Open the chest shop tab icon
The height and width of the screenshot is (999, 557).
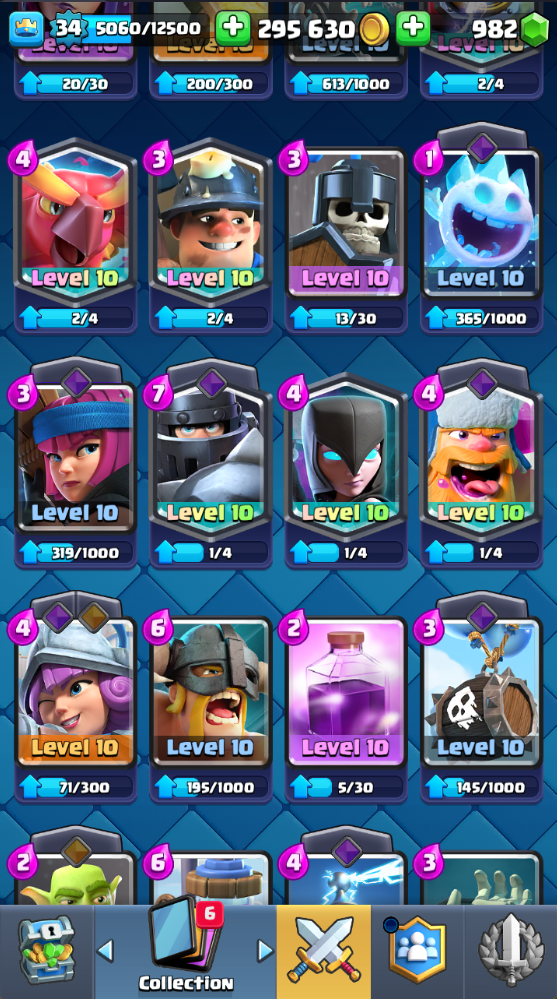pyautogui.click(x=47, y=951)
